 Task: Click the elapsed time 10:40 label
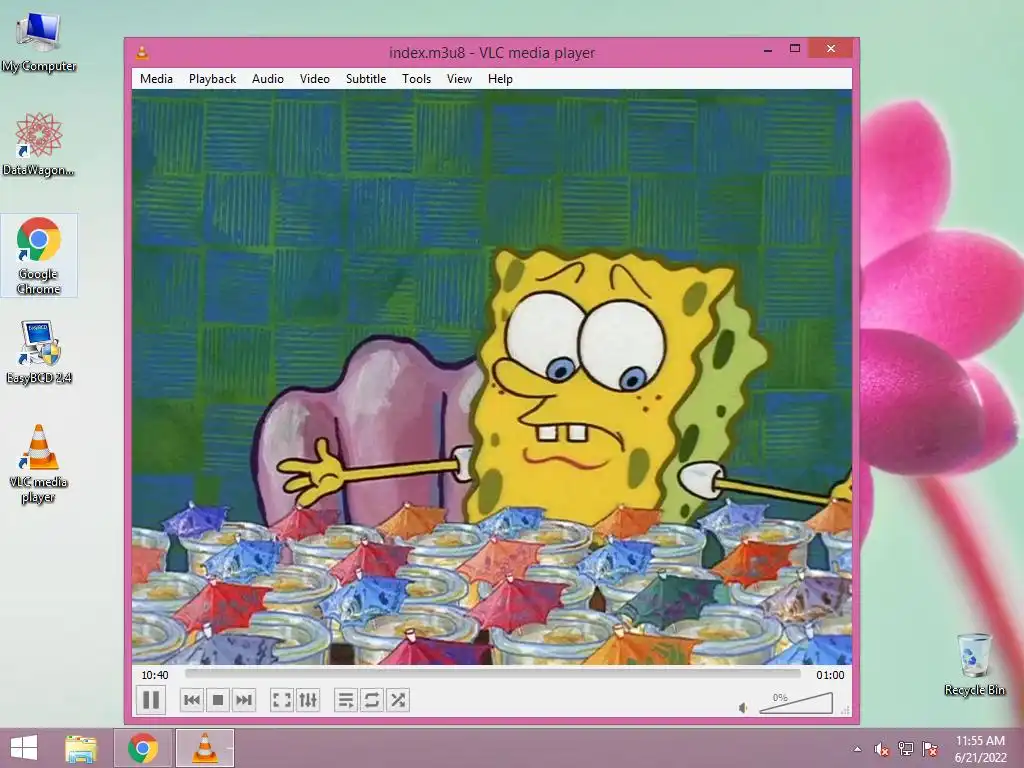coord(155,675)
